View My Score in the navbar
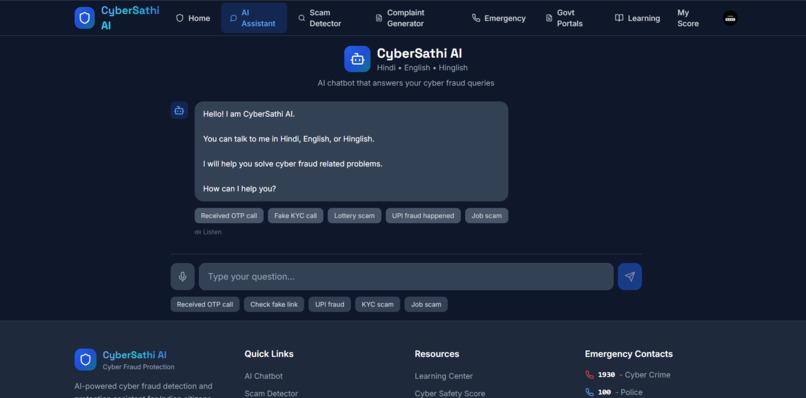The image size is (806, 398). click(688, 18)
